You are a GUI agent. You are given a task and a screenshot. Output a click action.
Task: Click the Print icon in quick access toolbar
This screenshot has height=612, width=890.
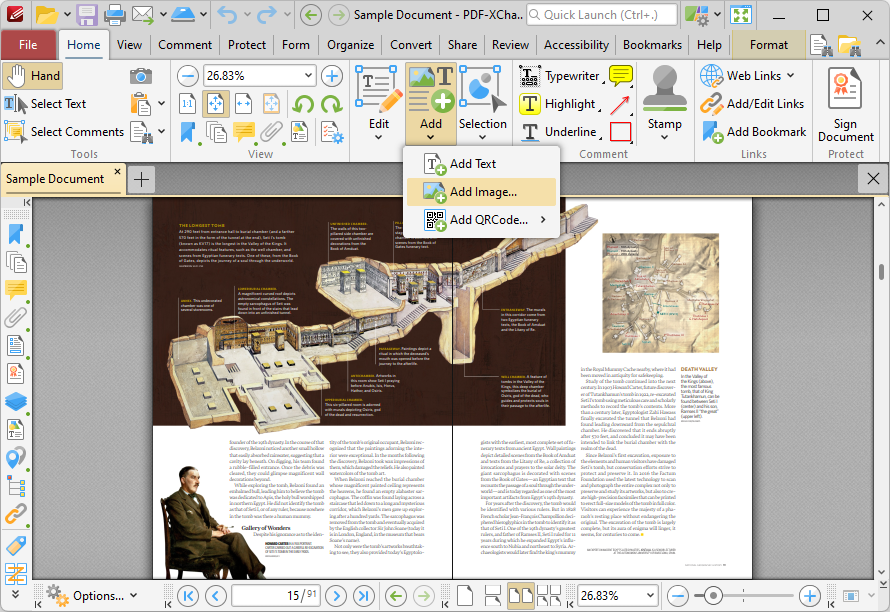[115, 15]
